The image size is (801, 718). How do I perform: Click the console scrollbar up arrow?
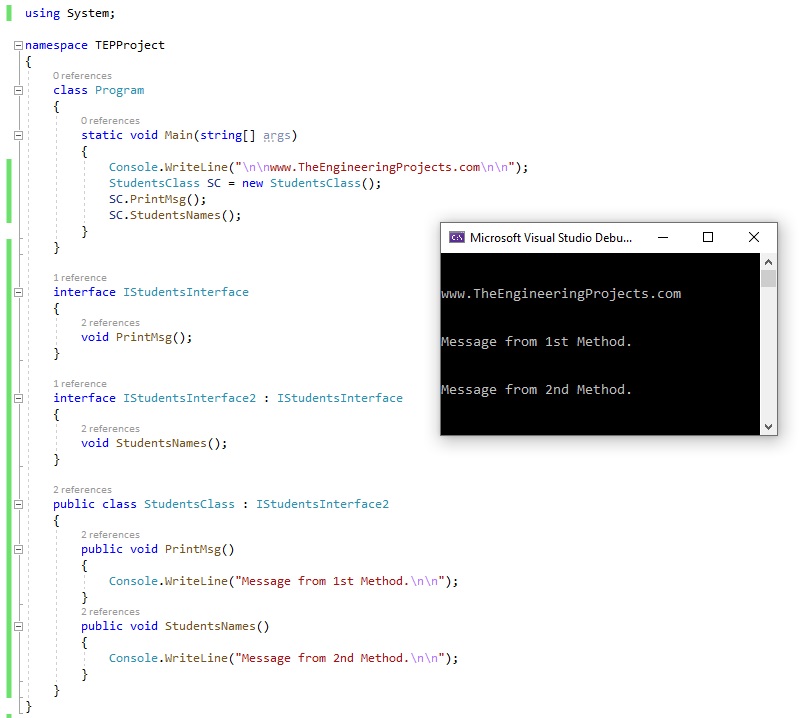[x=768, y=260]
